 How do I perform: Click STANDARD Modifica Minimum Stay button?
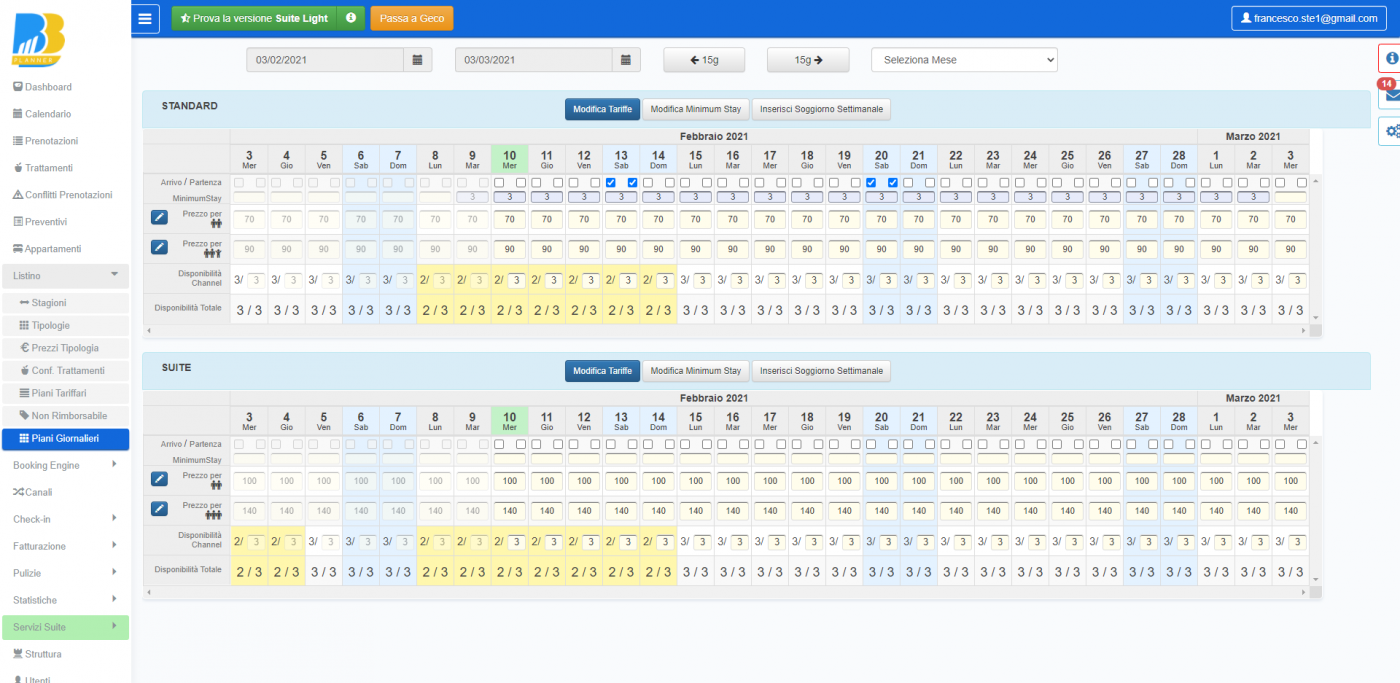(695, 109)
